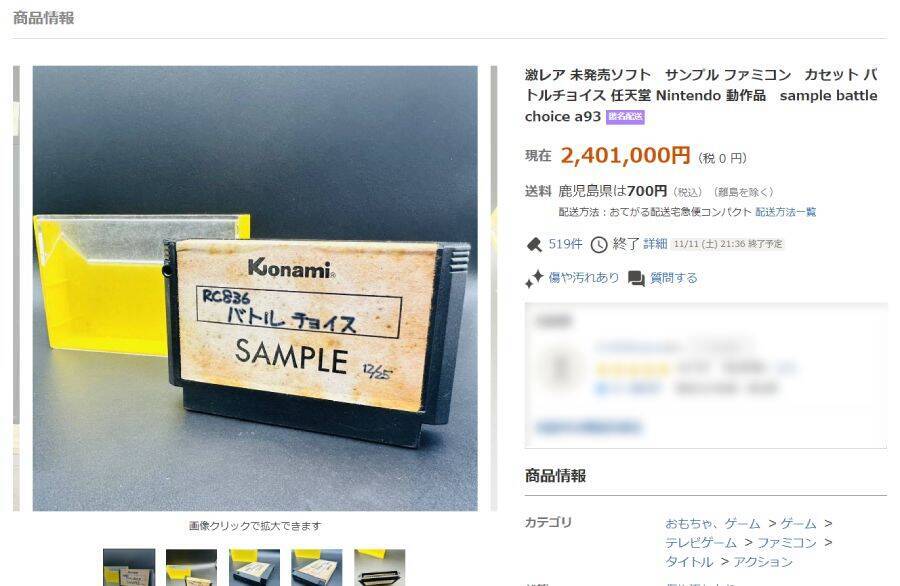The height and width of the screenshot is (586, 900).
Task: Go to the テレビゲーム category
Action: pos(701,543)
